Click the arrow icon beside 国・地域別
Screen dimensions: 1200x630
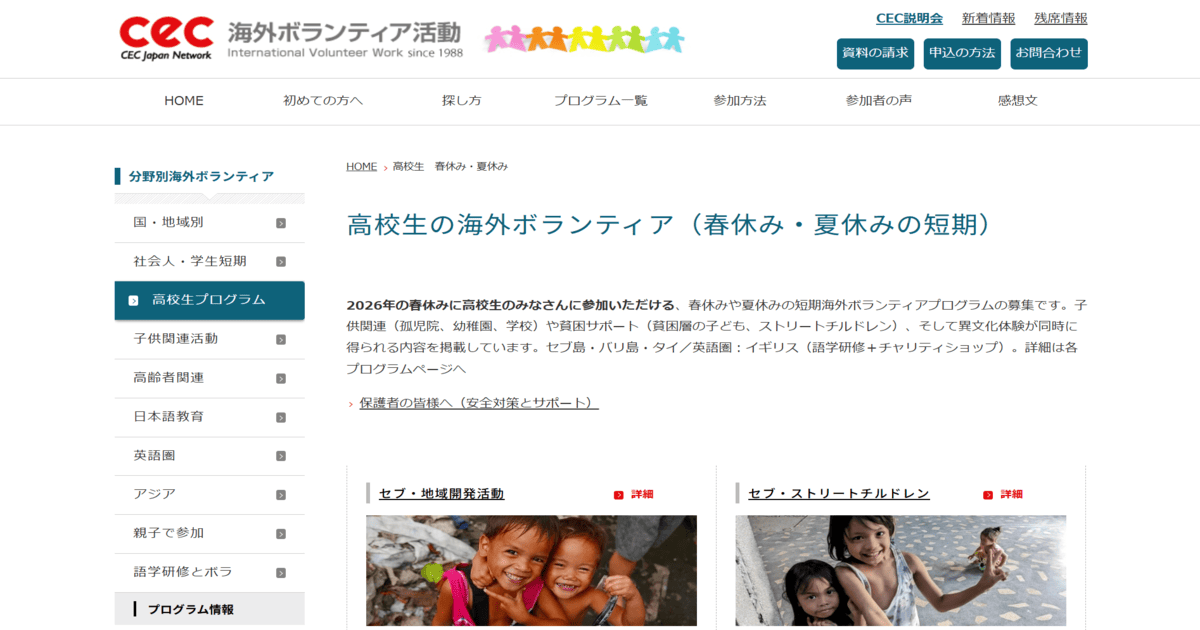coord(281,223)
